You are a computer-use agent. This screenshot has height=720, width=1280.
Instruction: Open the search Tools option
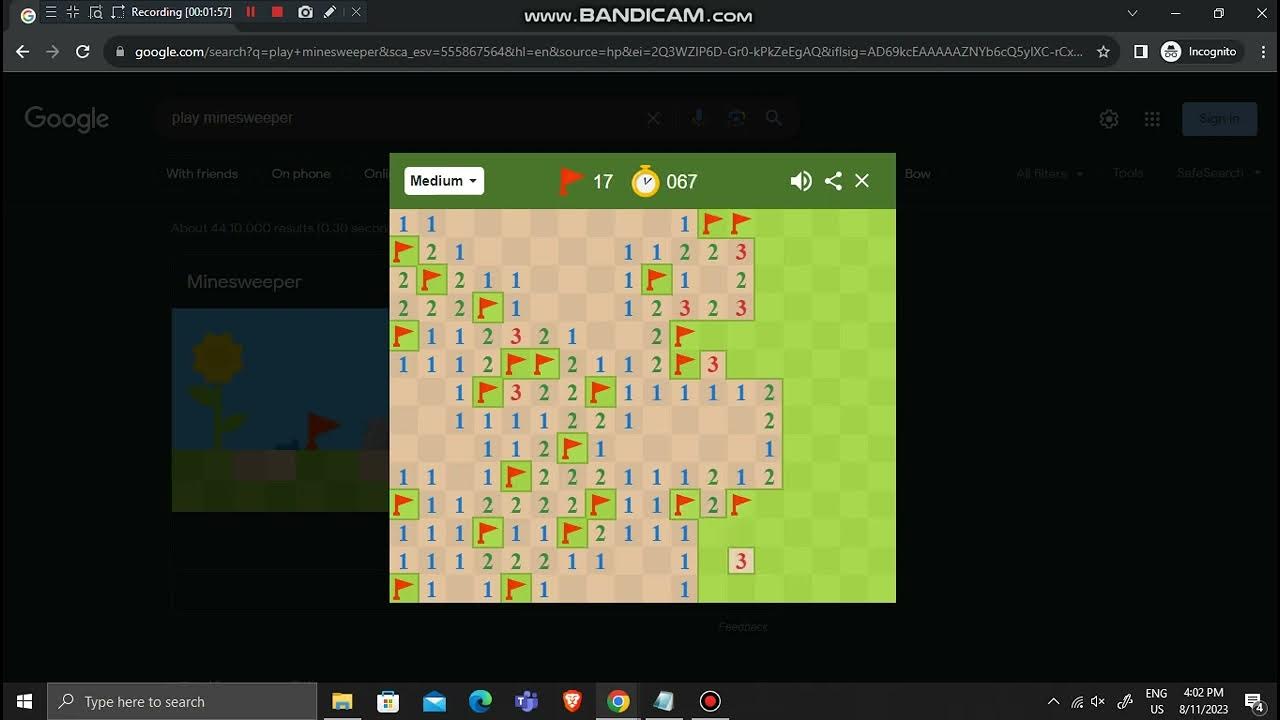pos(1128,173)
